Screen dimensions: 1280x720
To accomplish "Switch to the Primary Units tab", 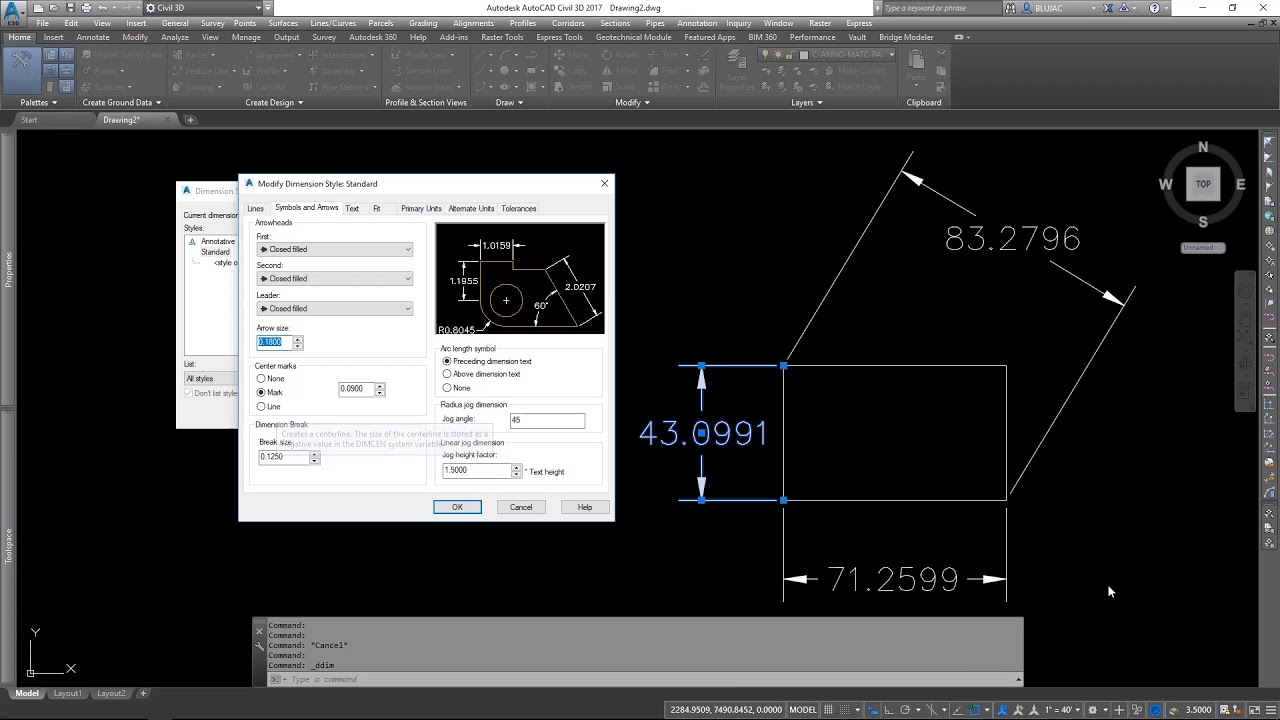I will (x=421, y=209).
